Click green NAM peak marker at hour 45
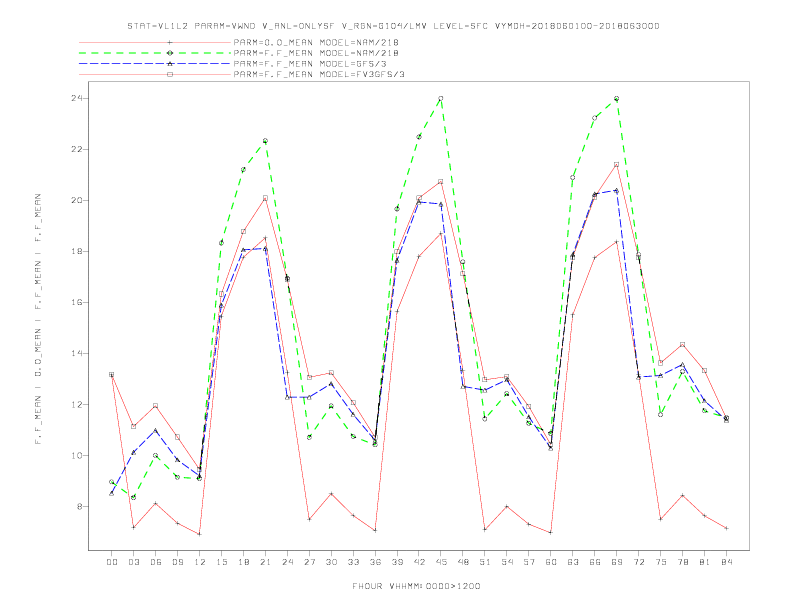Viewport: 792px width, 612px height. point(441,98)
